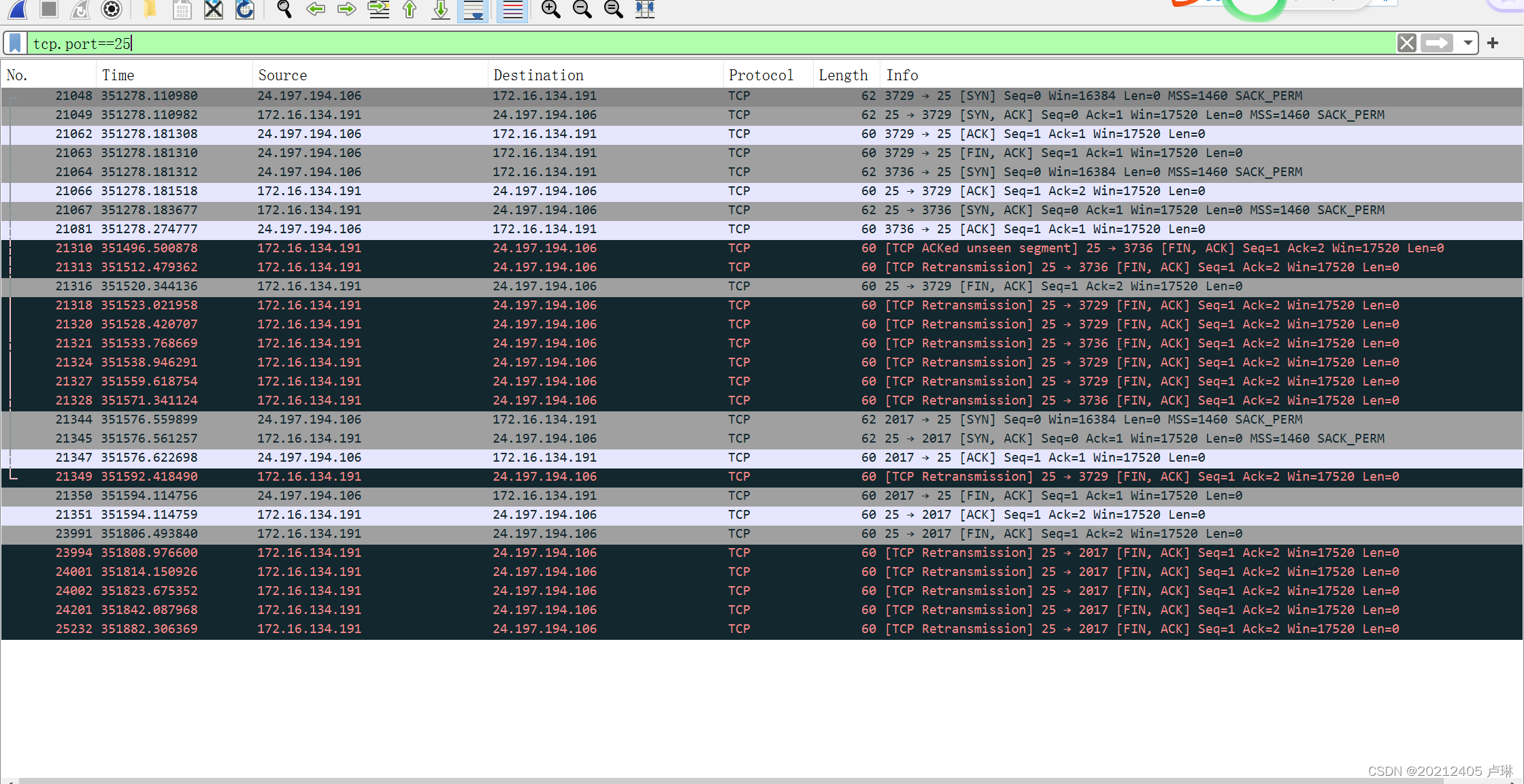Viewport: 1524px width, 784px height.
Task: Select packet 21345 row
Action: (x=762, y=439)
